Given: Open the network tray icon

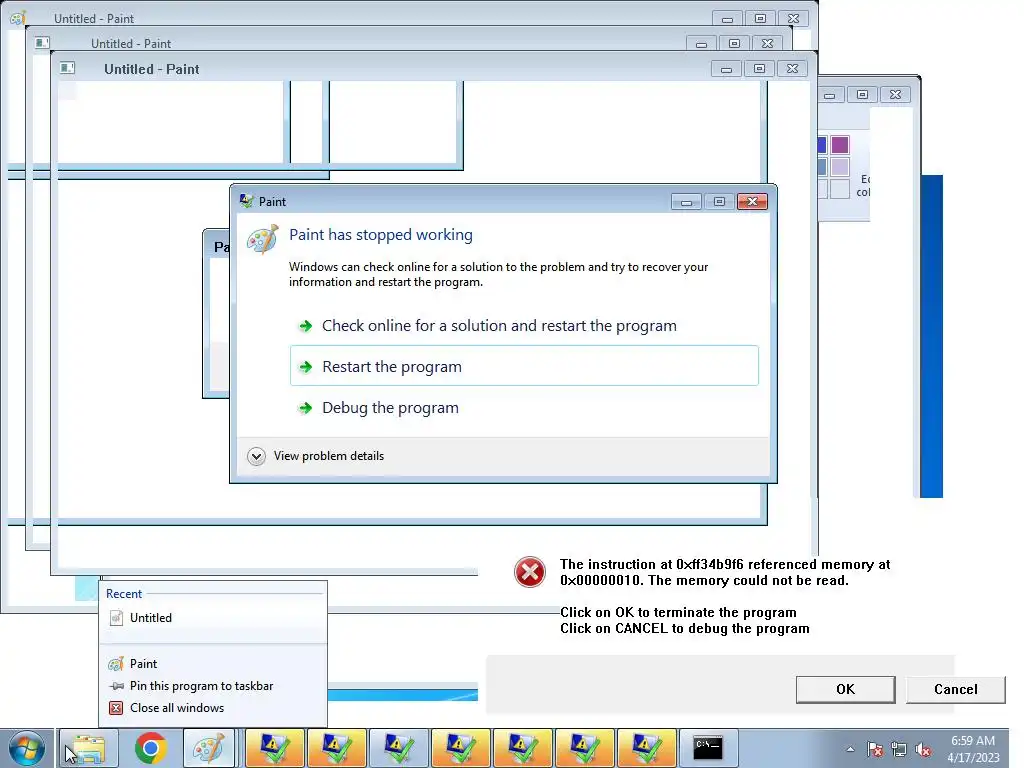Looking at the screenshot, I should tap(899, 750).
